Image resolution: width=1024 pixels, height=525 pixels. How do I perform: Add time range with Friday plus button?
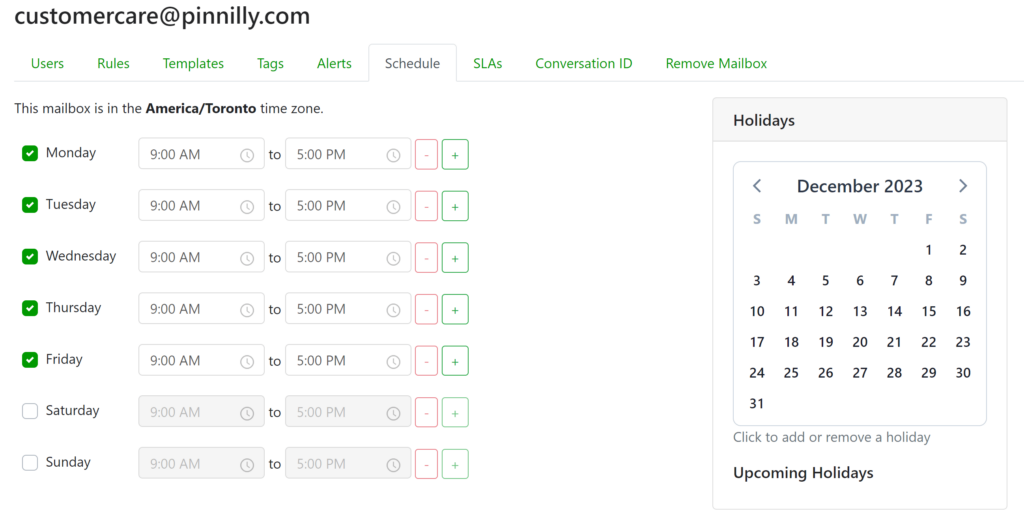click(455, 361)
